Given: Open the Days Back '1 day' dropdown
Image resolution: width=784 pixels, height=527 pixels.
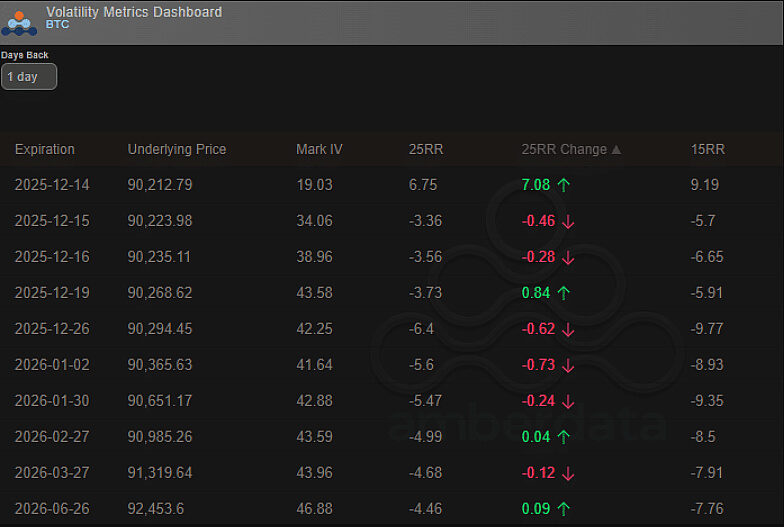Looking at the screenshot, I should (29, 77).
